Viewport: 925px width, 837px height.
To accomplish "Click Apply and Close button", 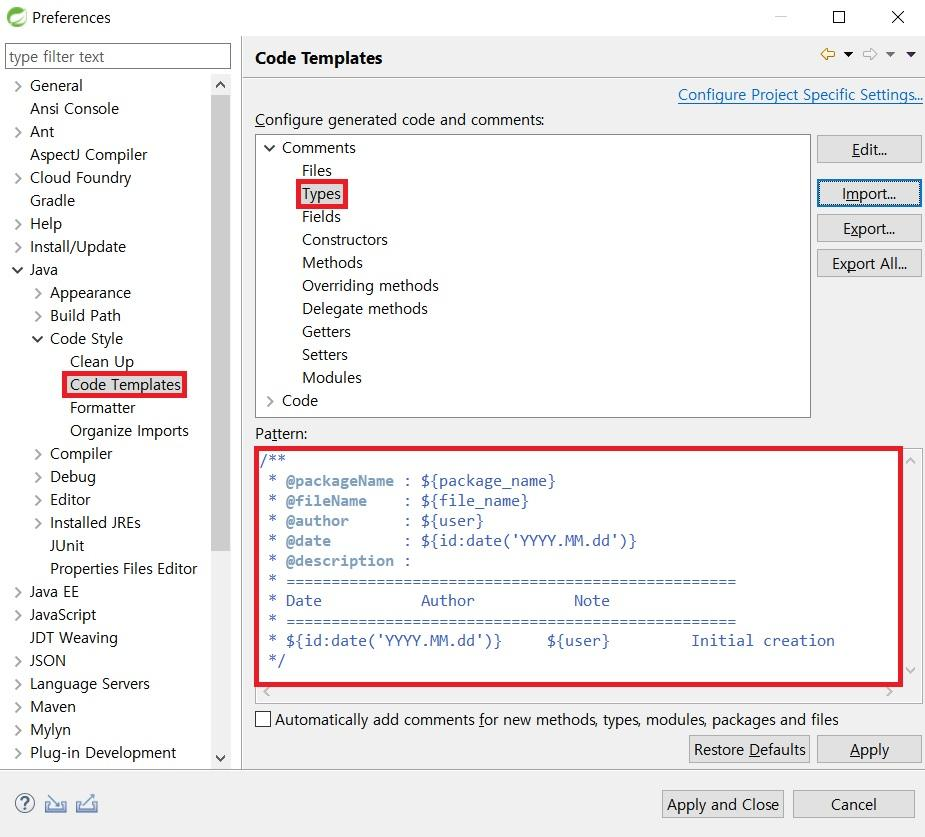I will tap(722, 804).
